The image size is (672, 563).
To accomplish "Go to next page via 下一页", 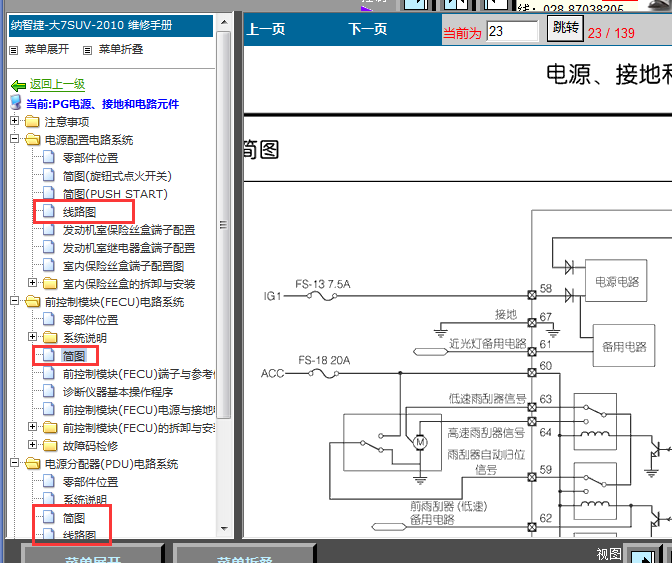I will point(368,30).
